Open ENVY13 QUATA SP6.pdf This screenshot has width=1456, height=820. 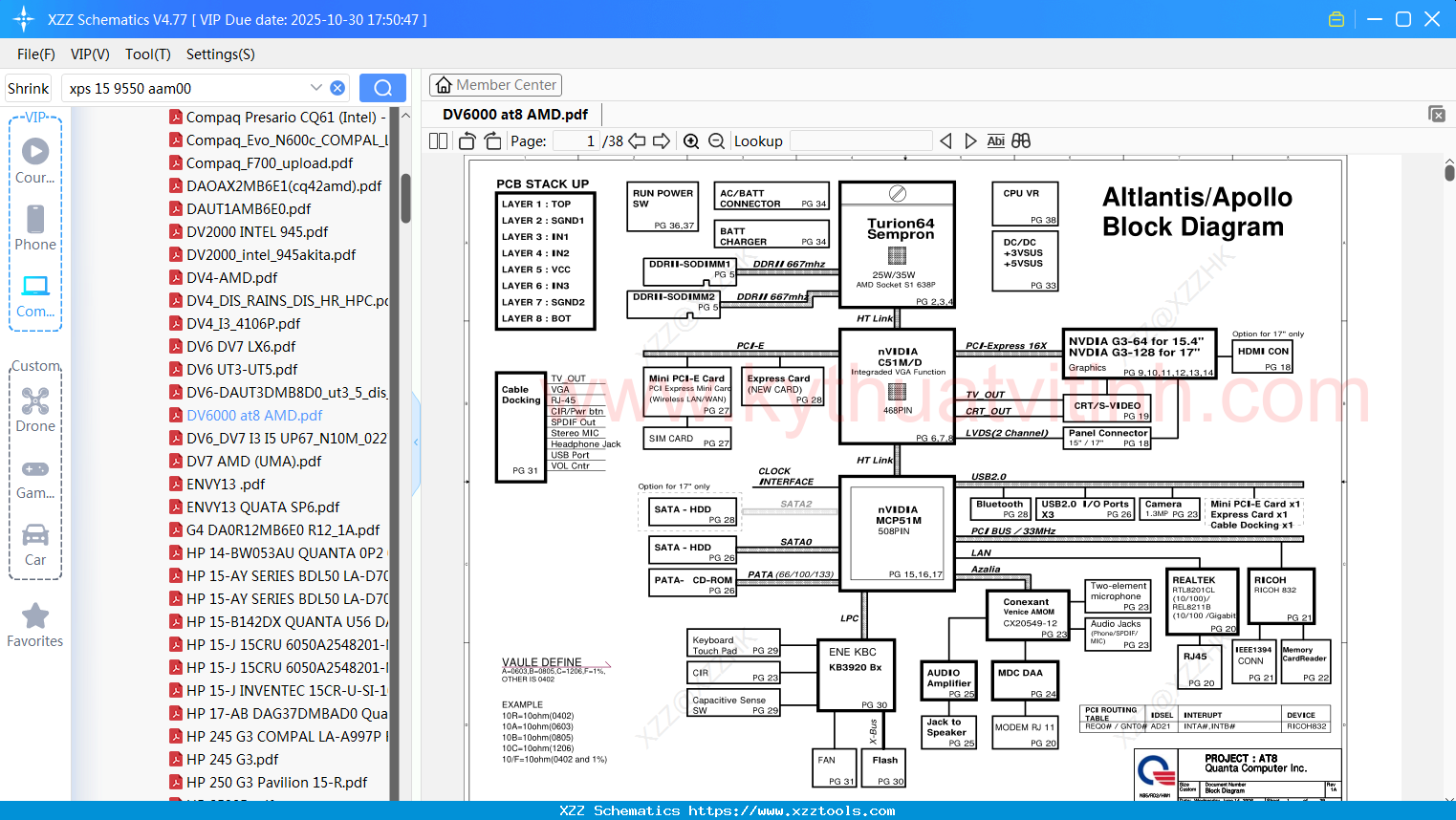pos(255,507)
